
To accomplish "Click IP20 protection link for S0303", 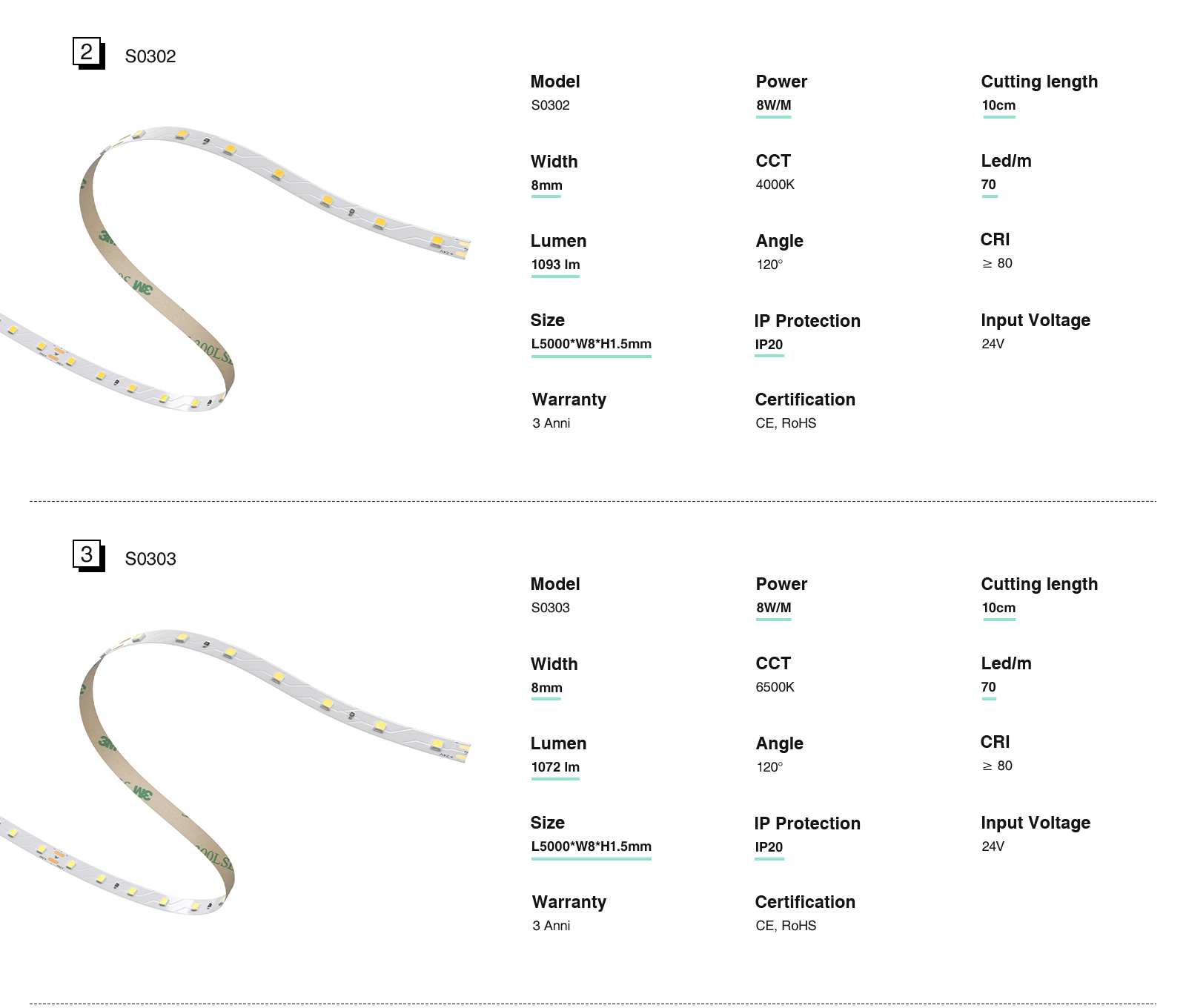I will 769,847.
